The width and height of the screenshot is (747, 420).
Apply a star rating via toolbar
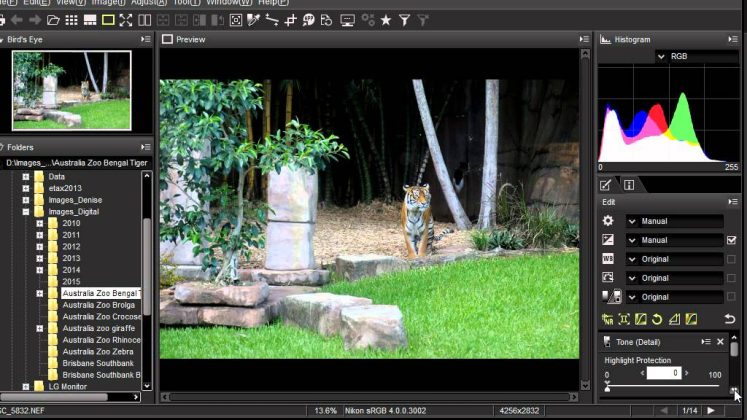point(386,20)
